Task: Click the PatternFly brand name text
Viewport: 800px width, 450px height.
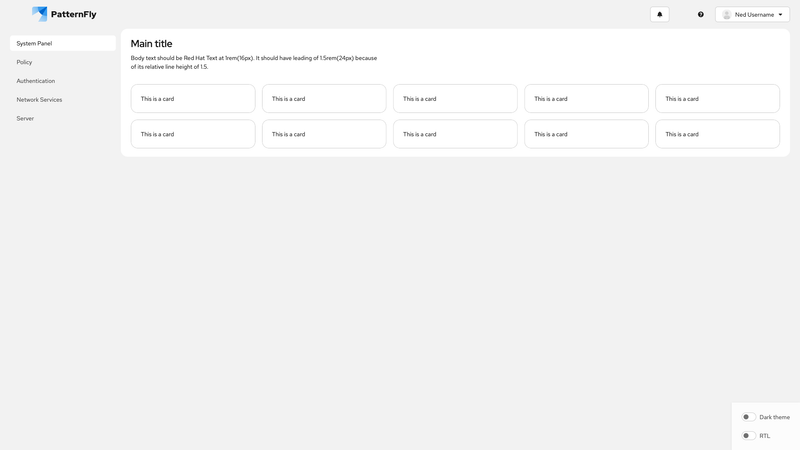Action: coord(73,14)
